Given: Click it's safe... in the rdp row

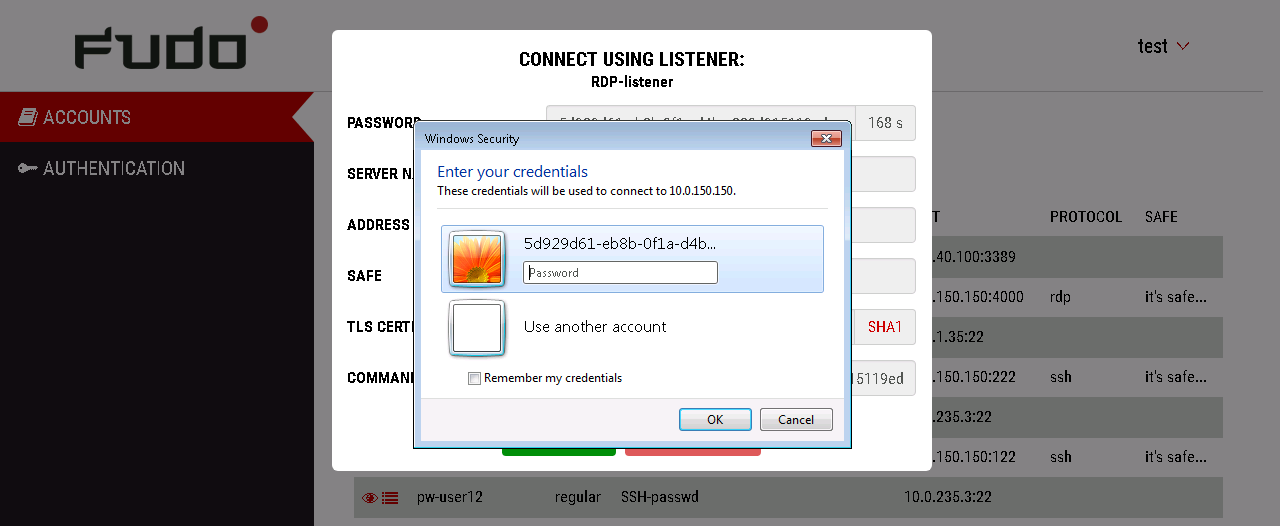Looking at the screenshot, I should [1176, 297].
